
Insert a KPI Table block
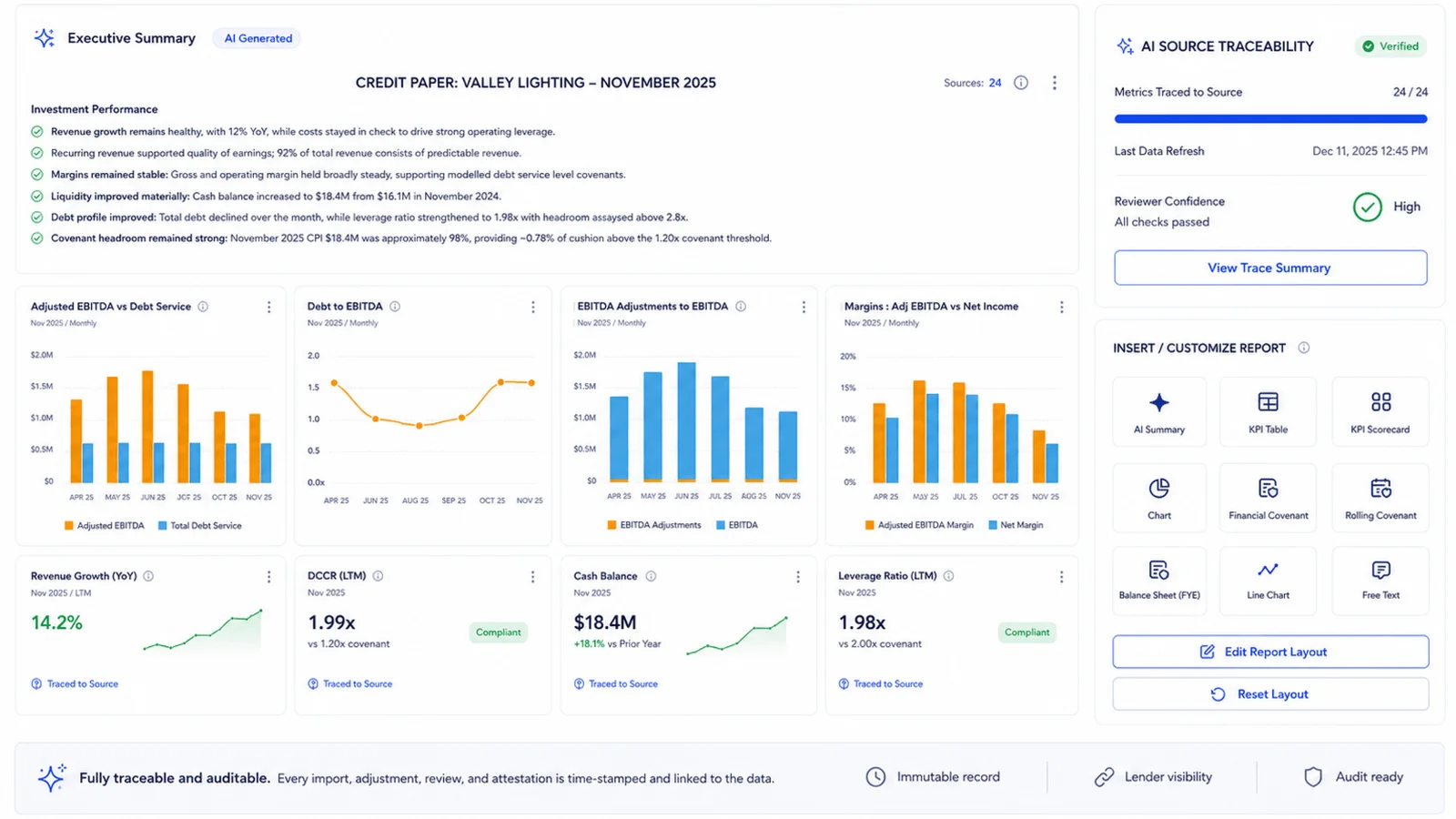tap(1269, 412)
